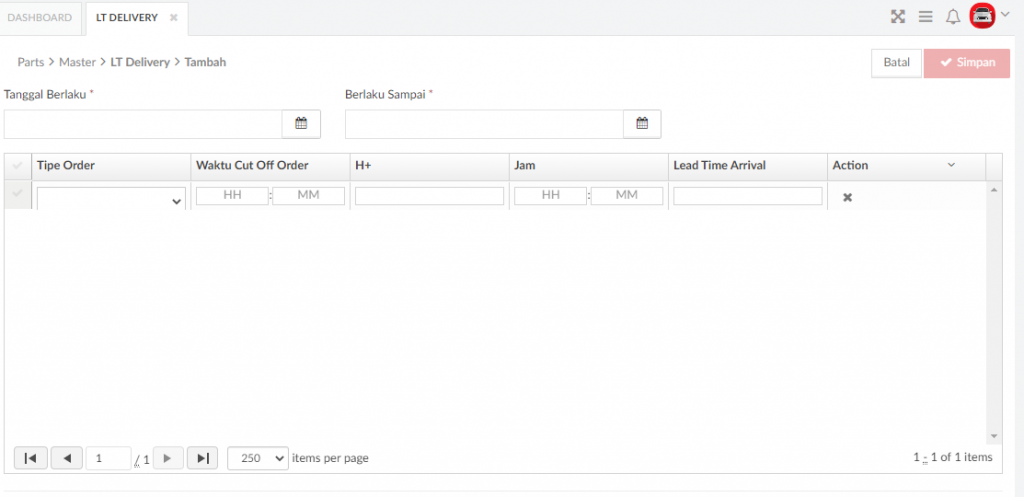
Task: Open notifications bell icon
Action: 953,17
